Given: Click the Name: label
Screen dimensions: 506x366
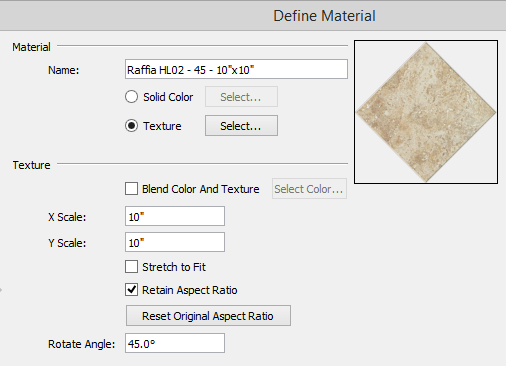Looking at the screenshot, I should [x=64, y=70].
